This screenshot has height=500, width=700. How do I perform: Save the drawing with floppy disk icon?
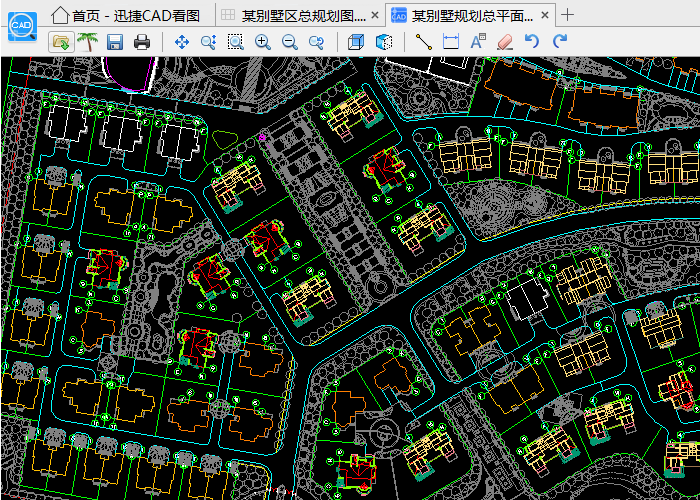(x=115, y=42)
